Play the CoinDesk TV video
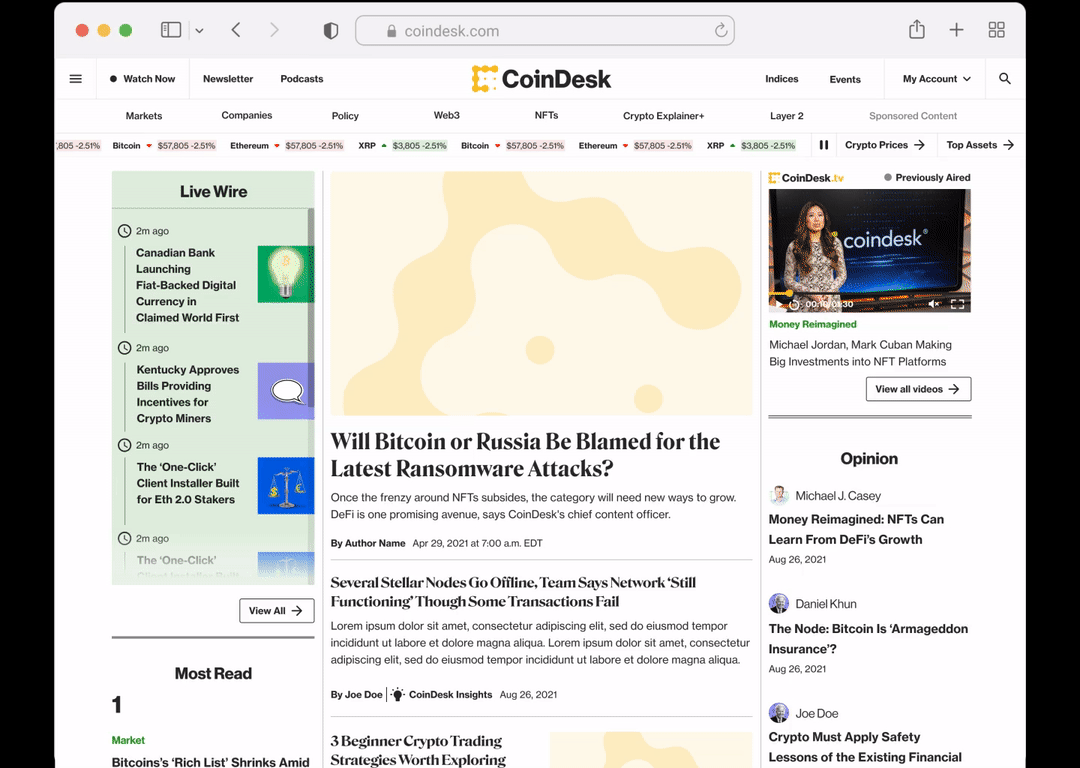The height and width of the screenshot is (768, 1080). (x=778, y=304)
